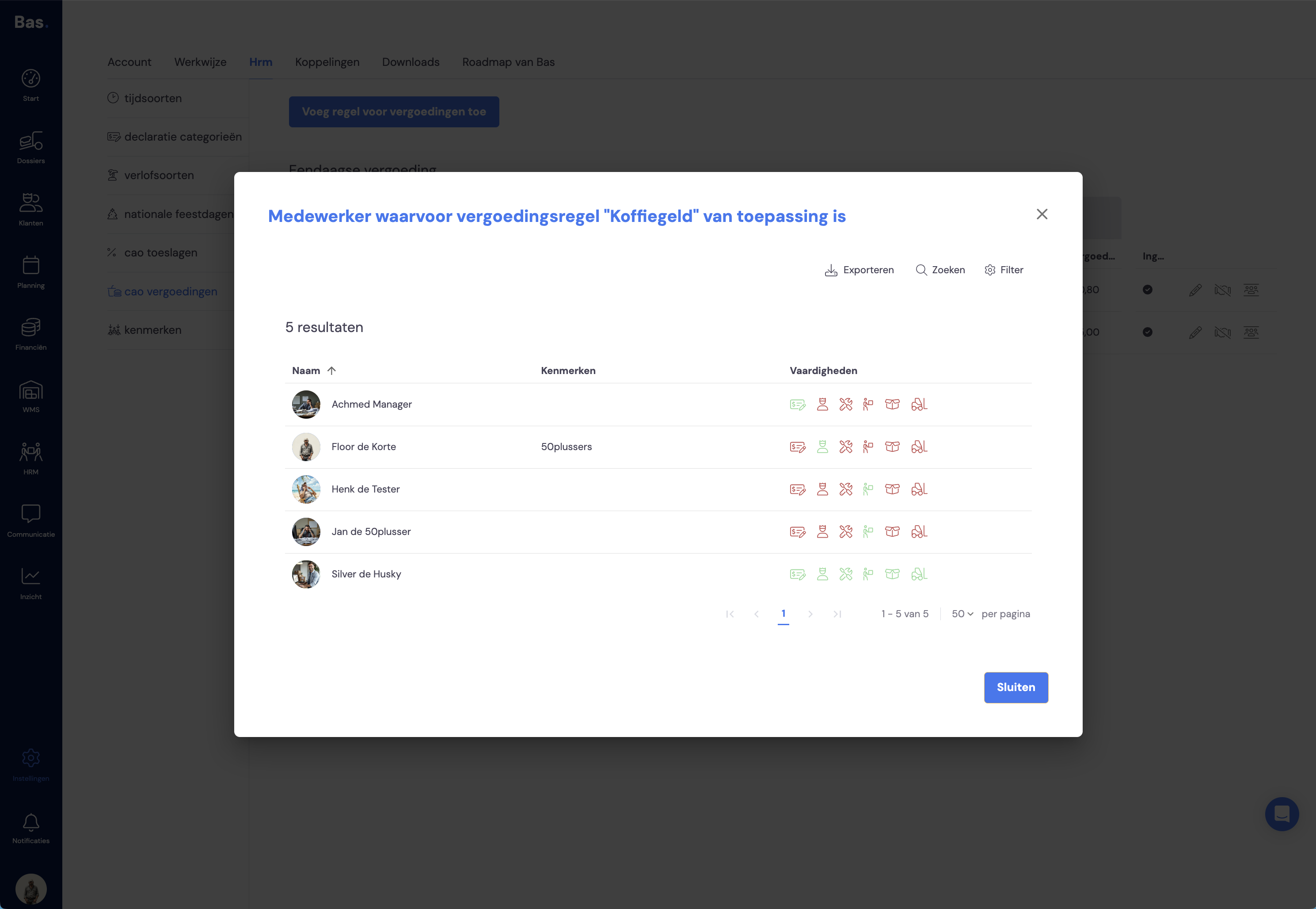This screenshot has width=1316, height=909.
Task: Click Floor de Korte's declaration skill icon
Action: 798,447
